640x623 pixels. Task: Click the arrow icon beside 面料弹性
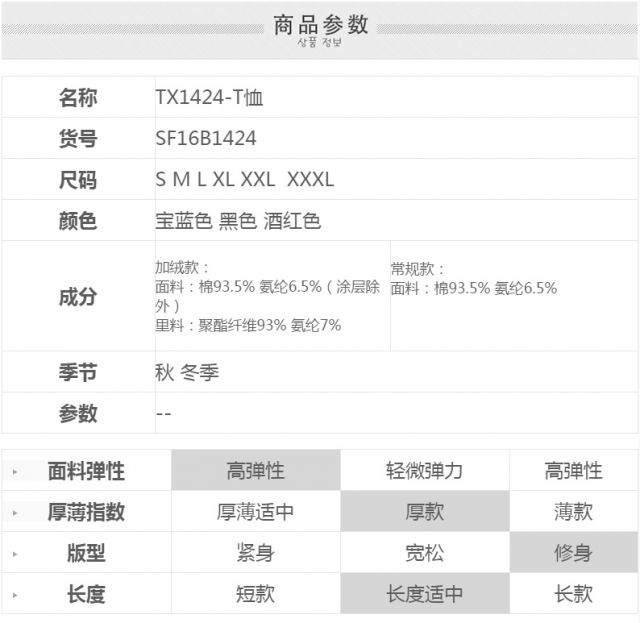[x=15, y=471]
